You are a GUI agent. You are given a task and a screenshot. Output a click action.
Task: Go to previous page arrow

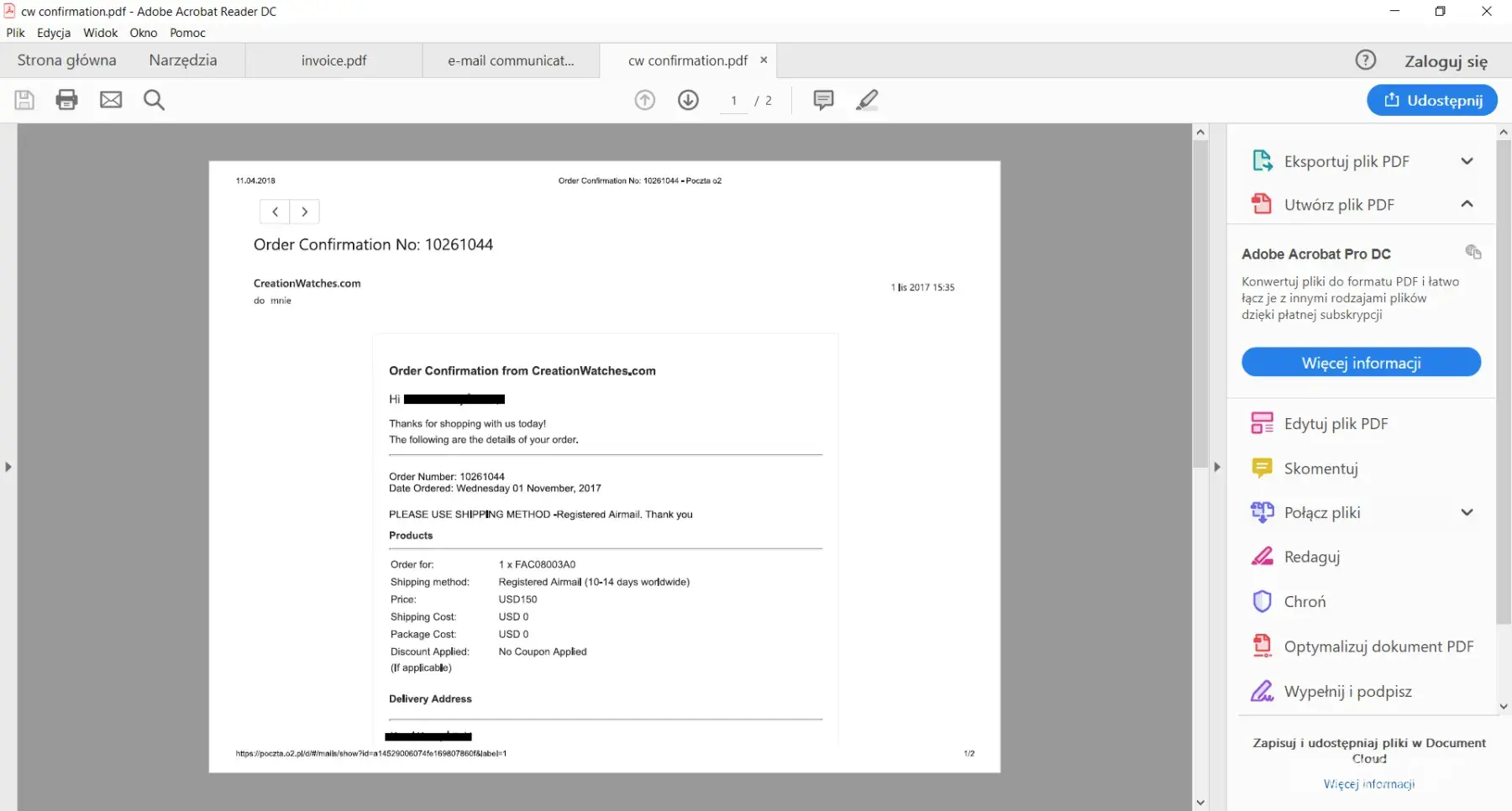[644, 100]
